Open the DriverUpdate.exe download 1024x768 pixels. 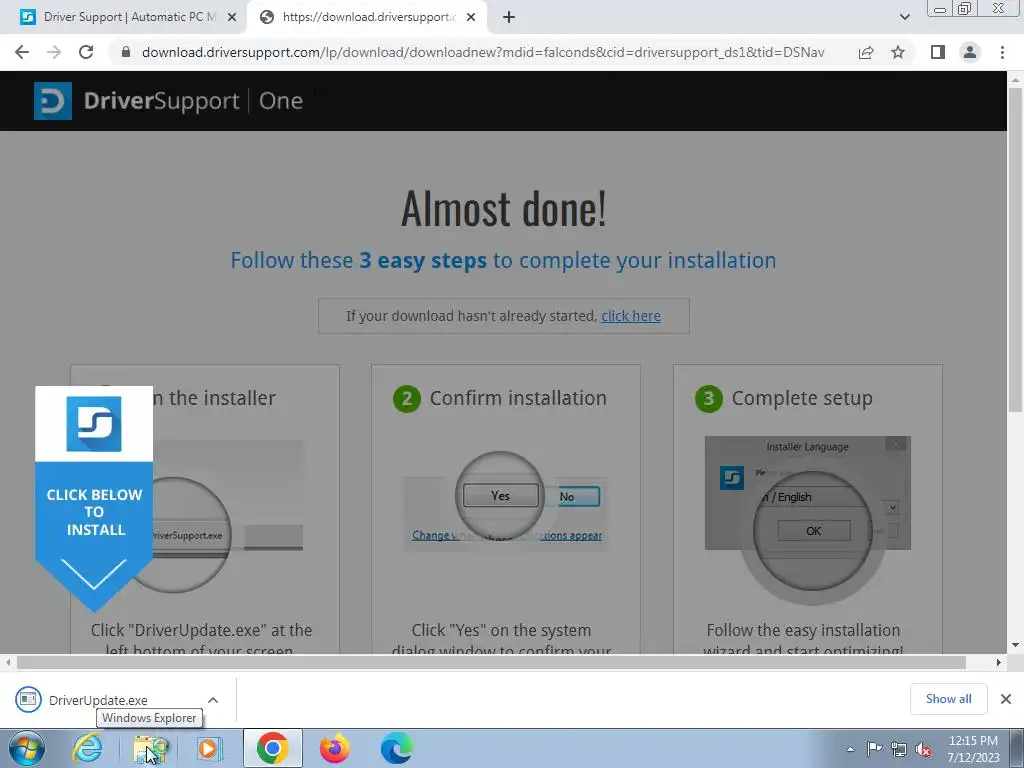pyautogui.click(x=98, y=700)
